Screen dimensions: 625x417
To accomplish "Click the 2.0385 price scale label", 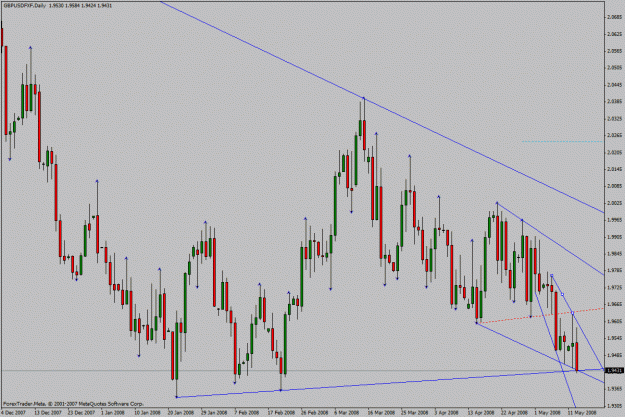I will [x=615, y=101].
